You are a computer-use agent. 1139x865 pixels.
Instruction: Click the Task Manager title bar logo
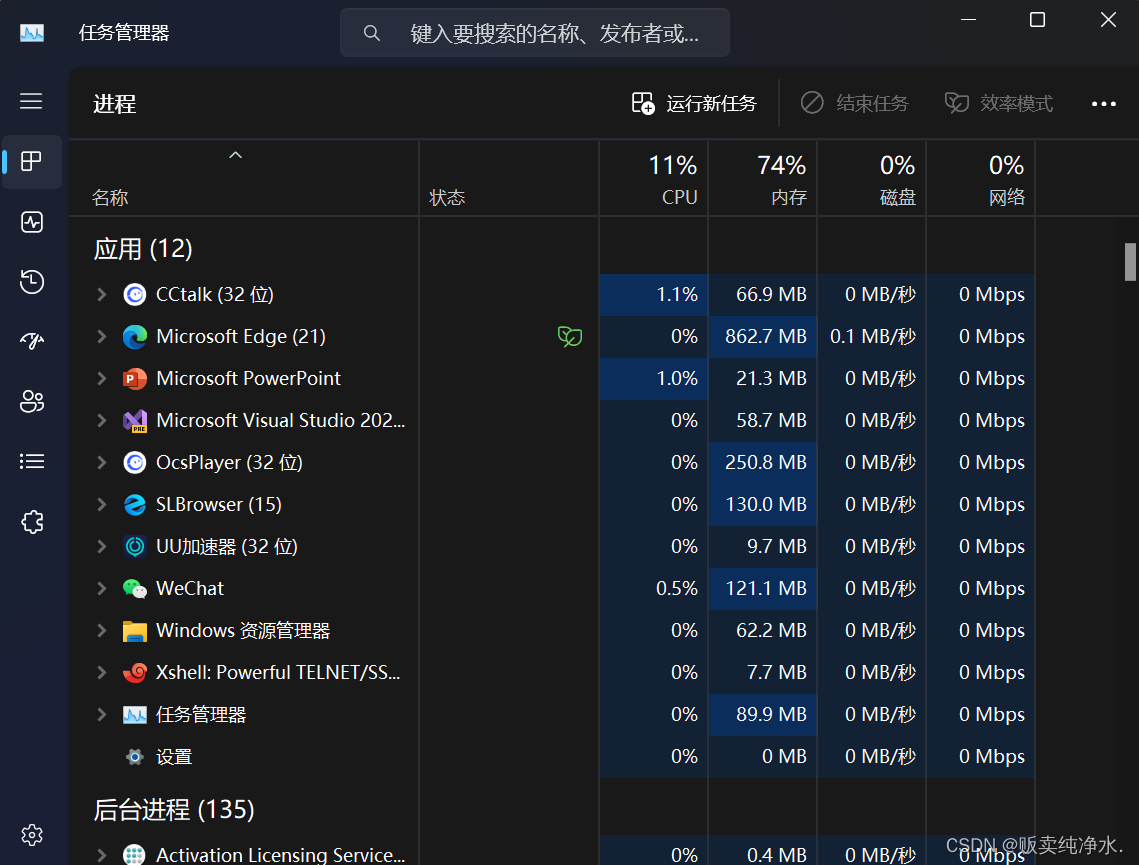tap(32, 33)
